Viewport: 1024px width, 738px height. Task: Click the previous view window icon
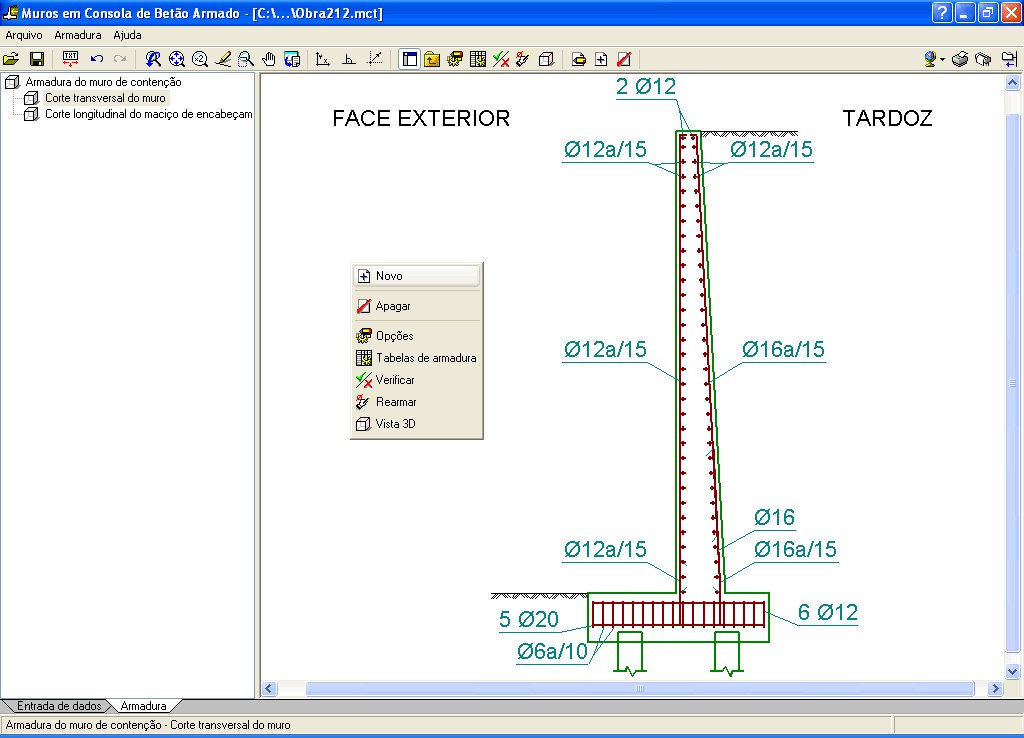(292, 59)
